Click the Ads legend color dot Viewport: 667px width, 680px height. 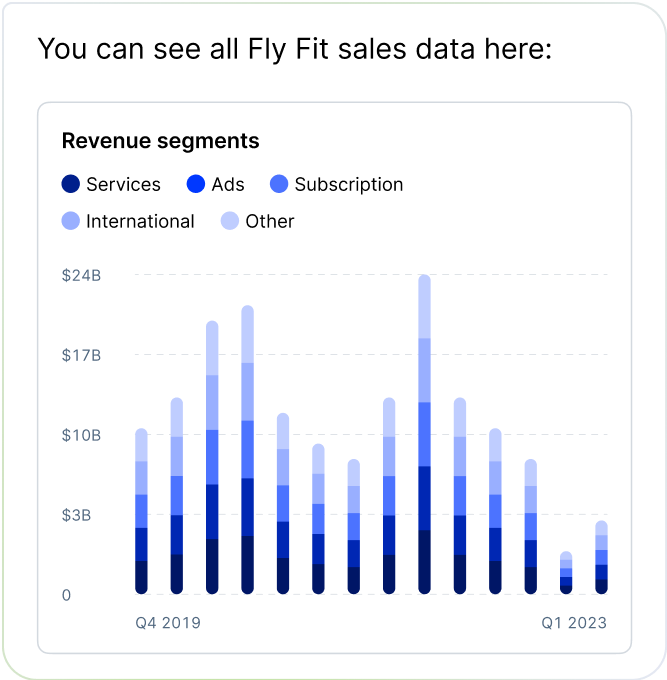click(x=197, y=184)
